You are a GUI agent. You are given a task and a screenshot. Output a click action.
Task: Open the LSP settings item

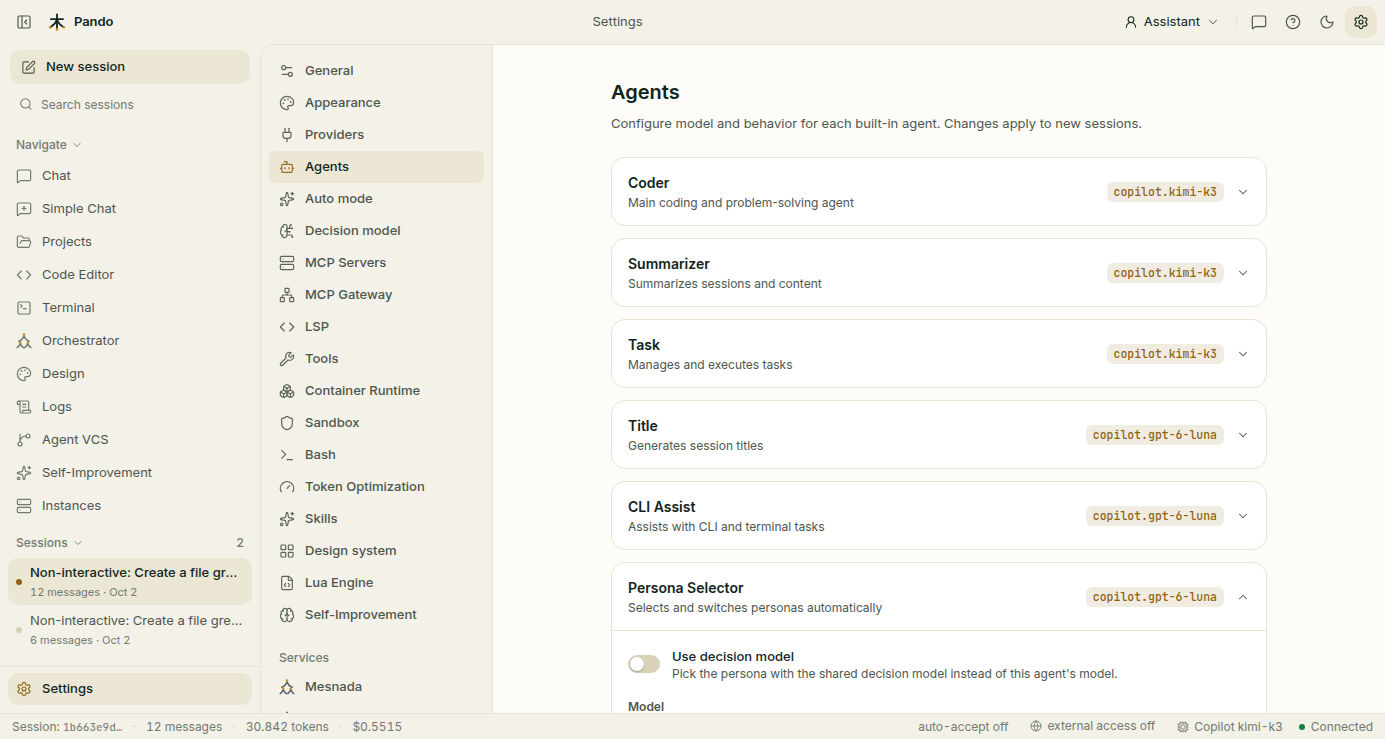coord(376,327)
